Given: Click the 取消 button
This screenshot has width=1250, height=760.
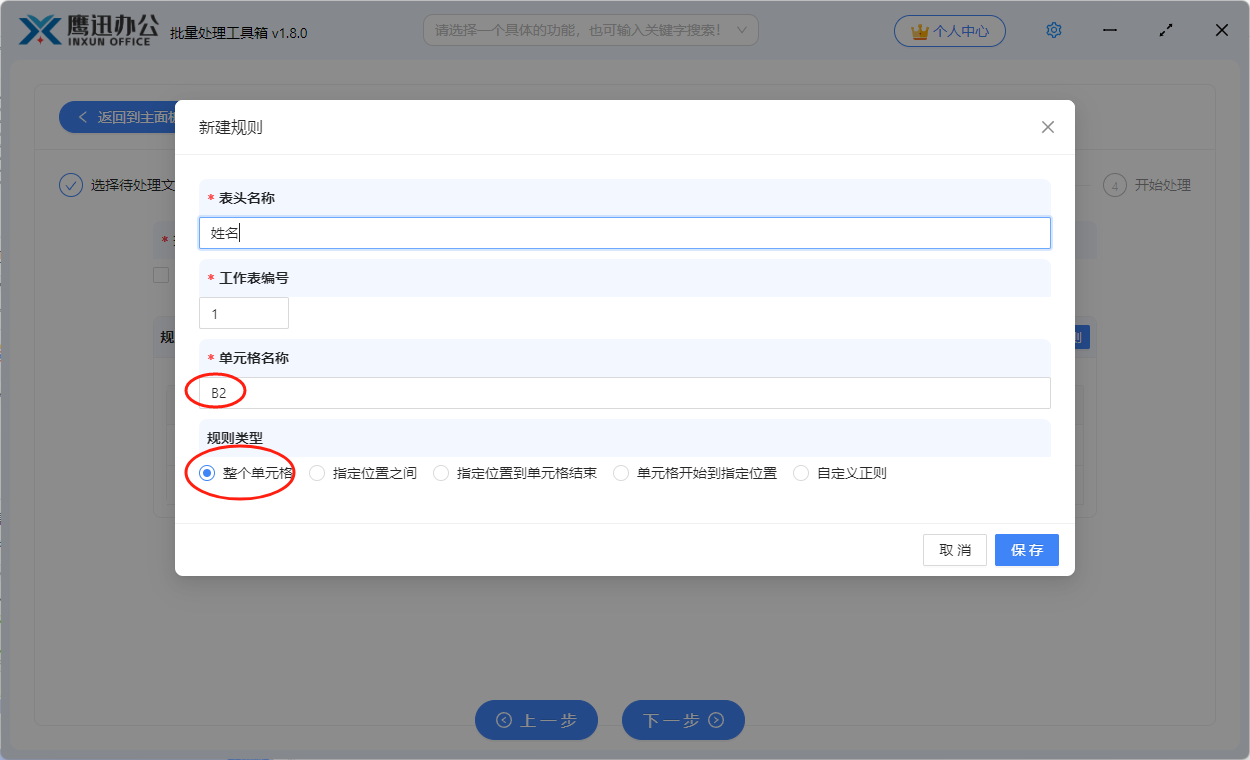Looking at the screenshot, I should pyautogui.click(x=954, y=550).
